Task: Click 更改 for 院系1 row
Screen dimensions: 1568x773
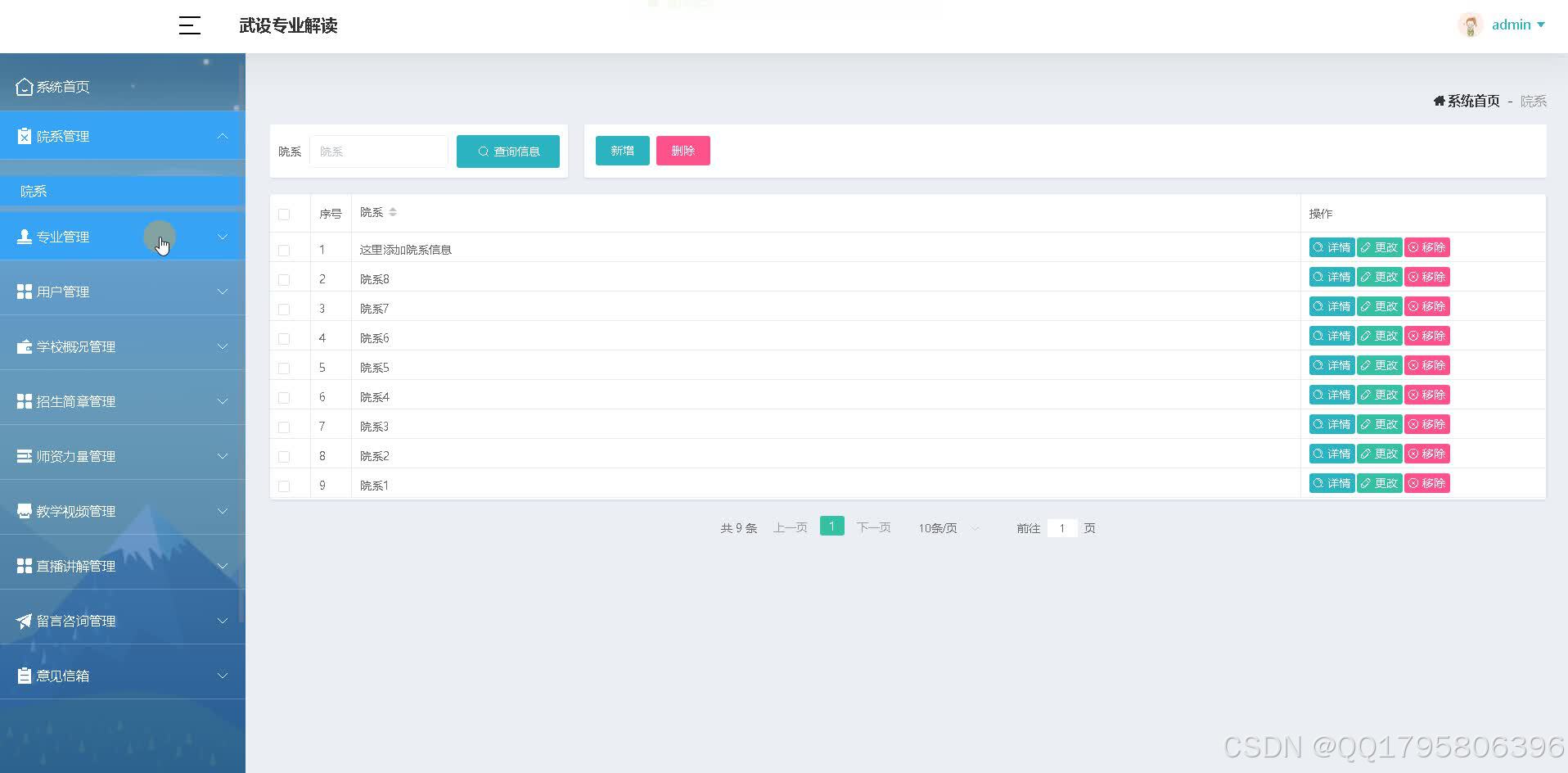Action: point(1379,483)
